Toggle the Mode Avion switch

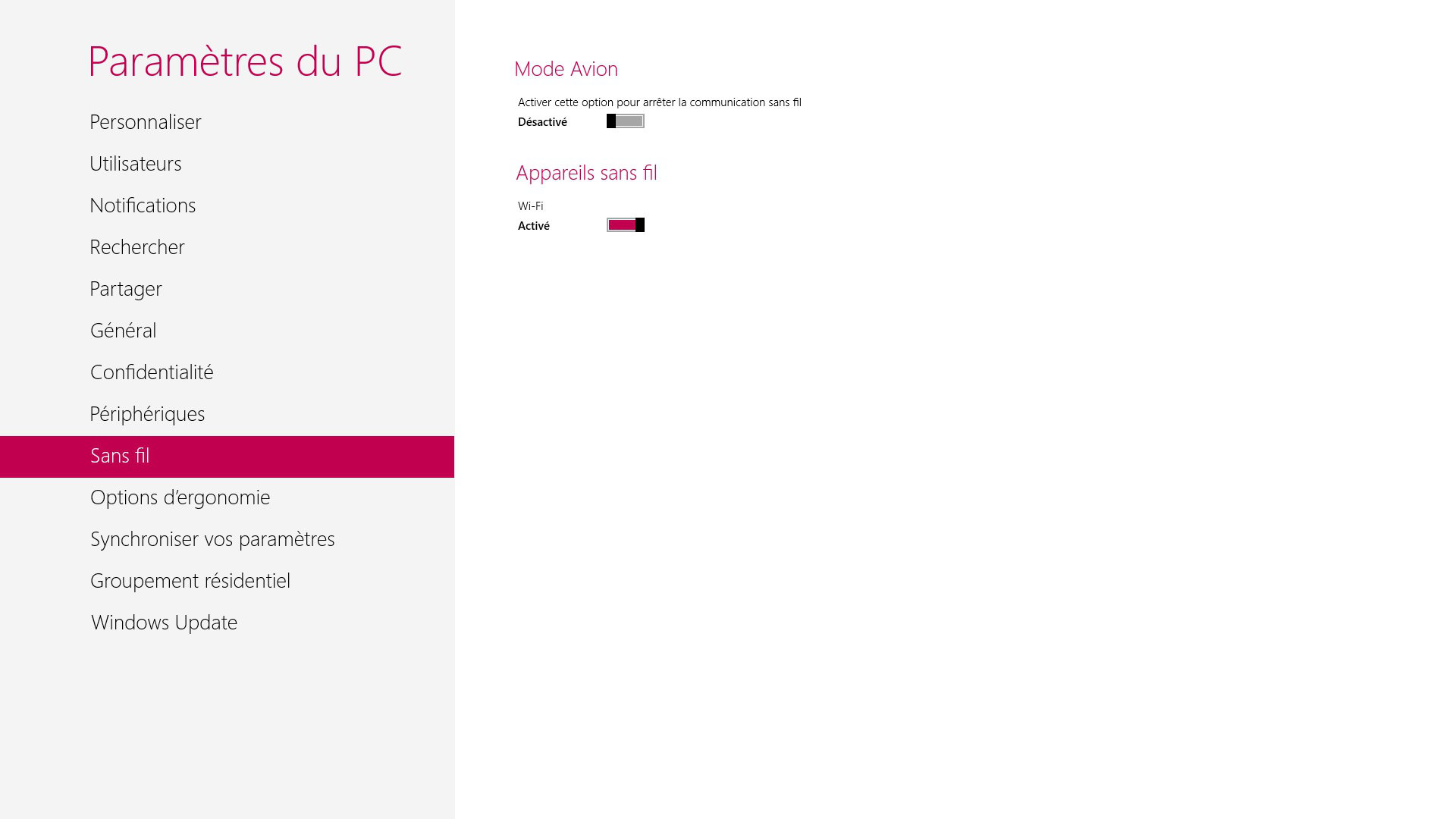[625, 121]
